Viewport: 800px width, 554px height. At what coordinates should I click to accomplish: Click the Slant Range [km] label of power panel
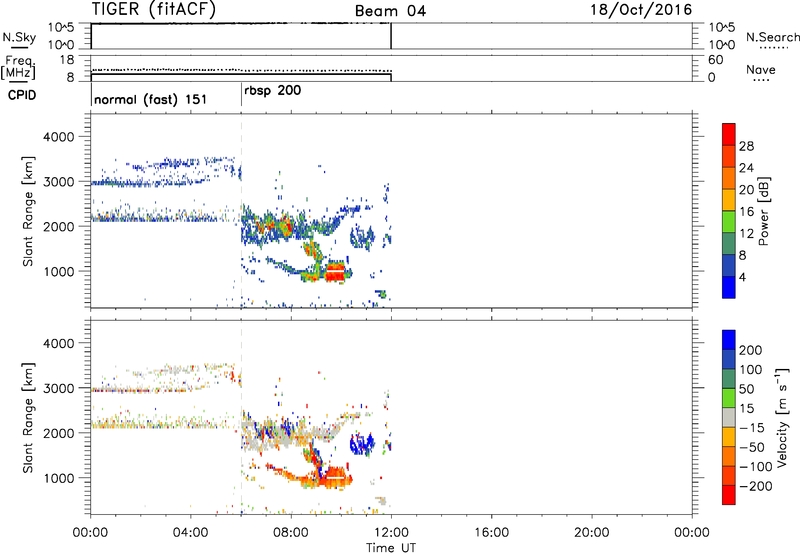pos(28,211)
